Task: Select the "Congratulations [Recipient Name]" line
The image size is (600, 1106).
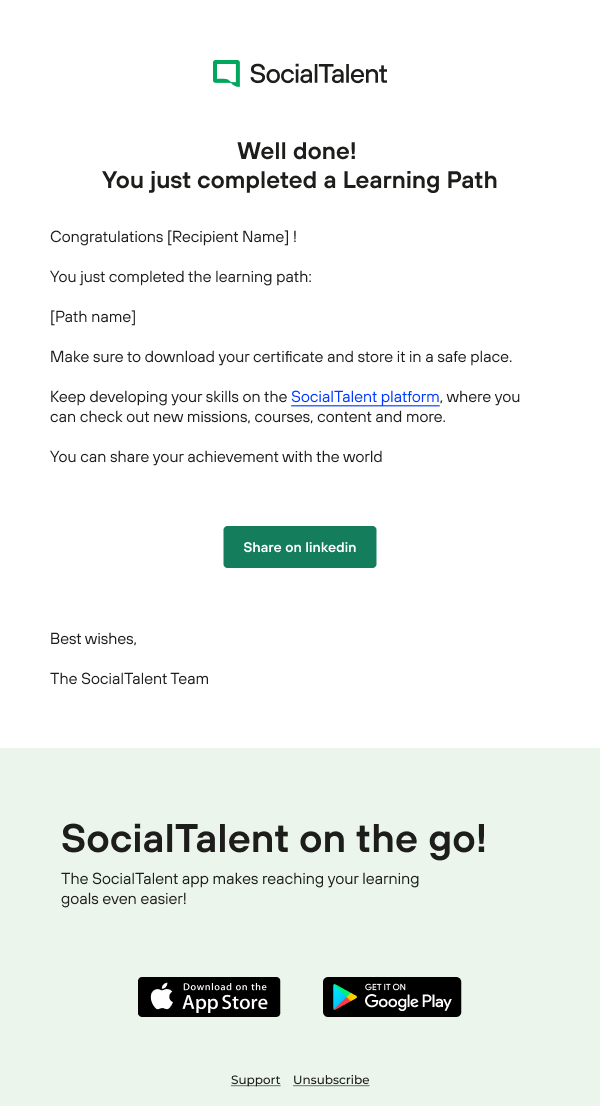Action: [x=173, y=237]
